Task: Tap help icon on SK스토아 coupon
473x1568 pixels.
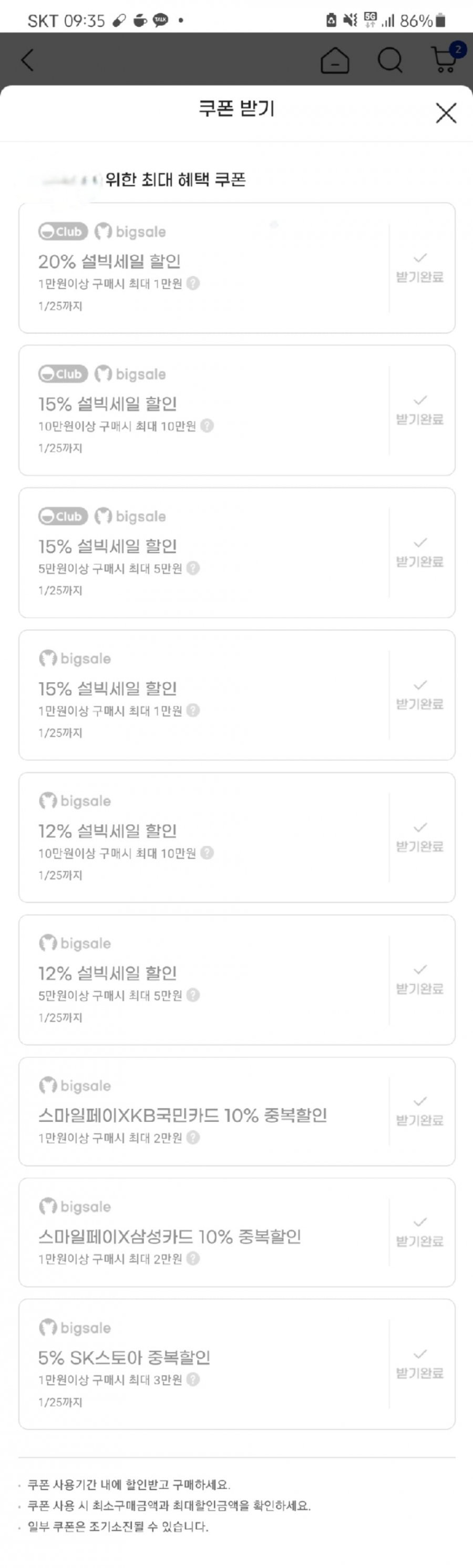Action: coord(193,1380)
